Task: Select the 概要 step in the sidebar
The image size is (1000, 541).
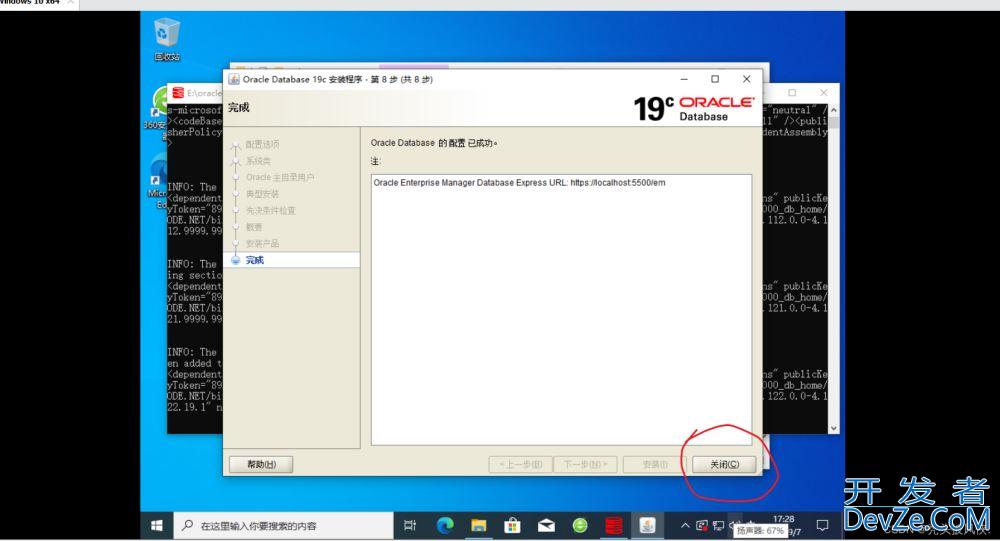Action: click(x=254, y=227)
